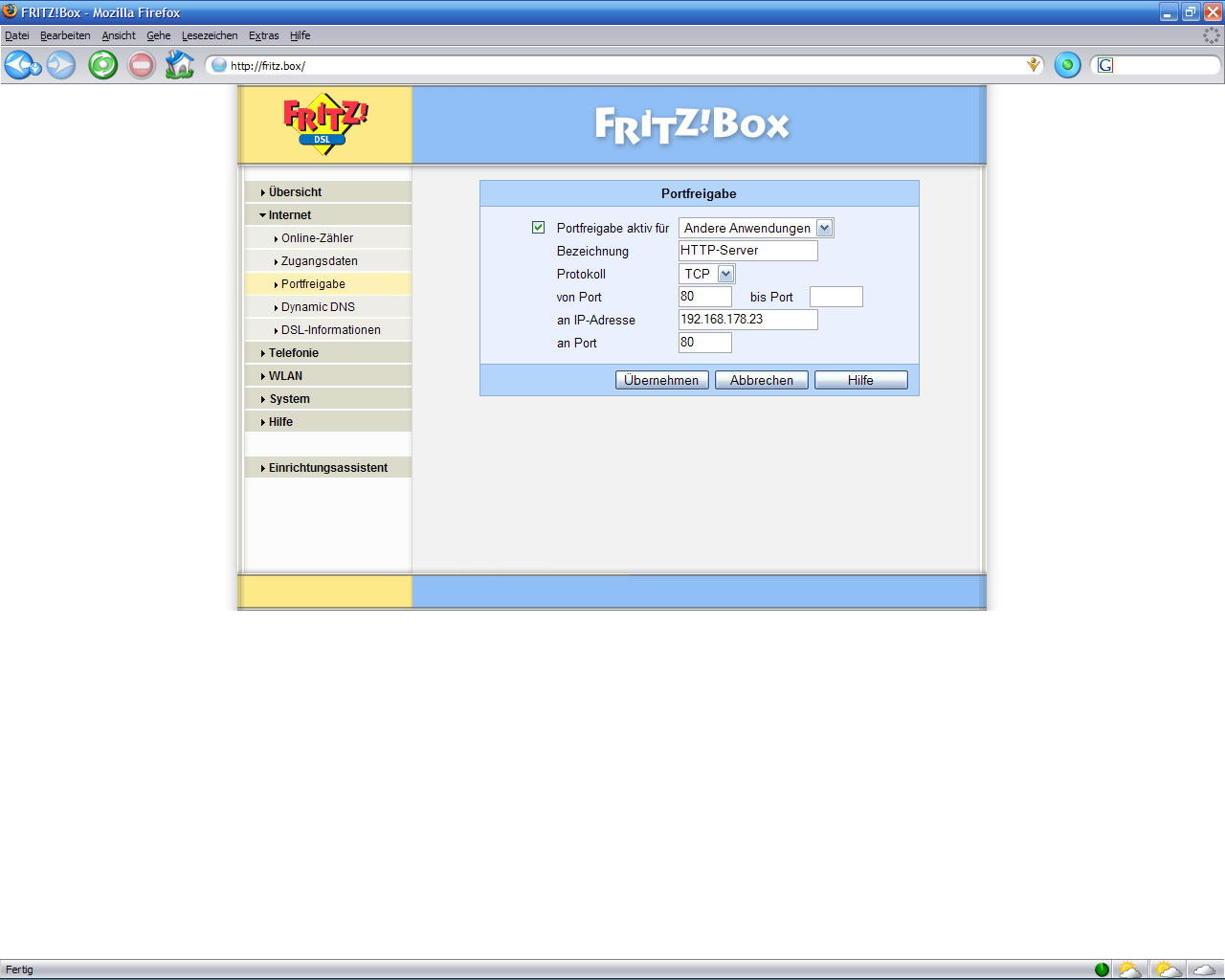
Task: Open the Einrichtungsassistent entry
Action: 327,468
